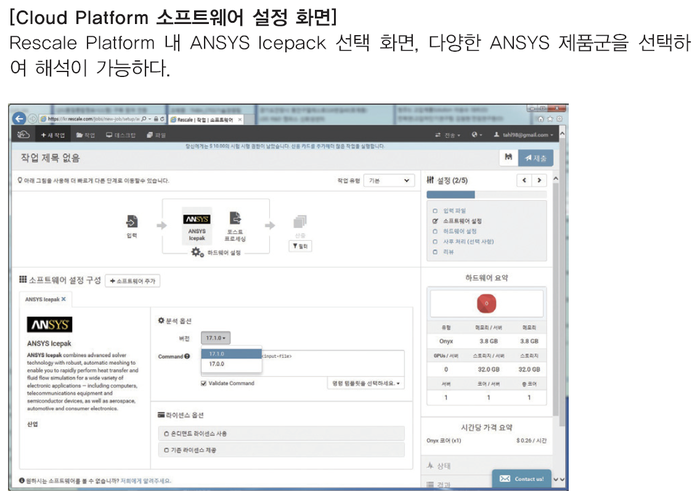Click the browser back arrow button
Screen dimensions: 700x502
19,118
